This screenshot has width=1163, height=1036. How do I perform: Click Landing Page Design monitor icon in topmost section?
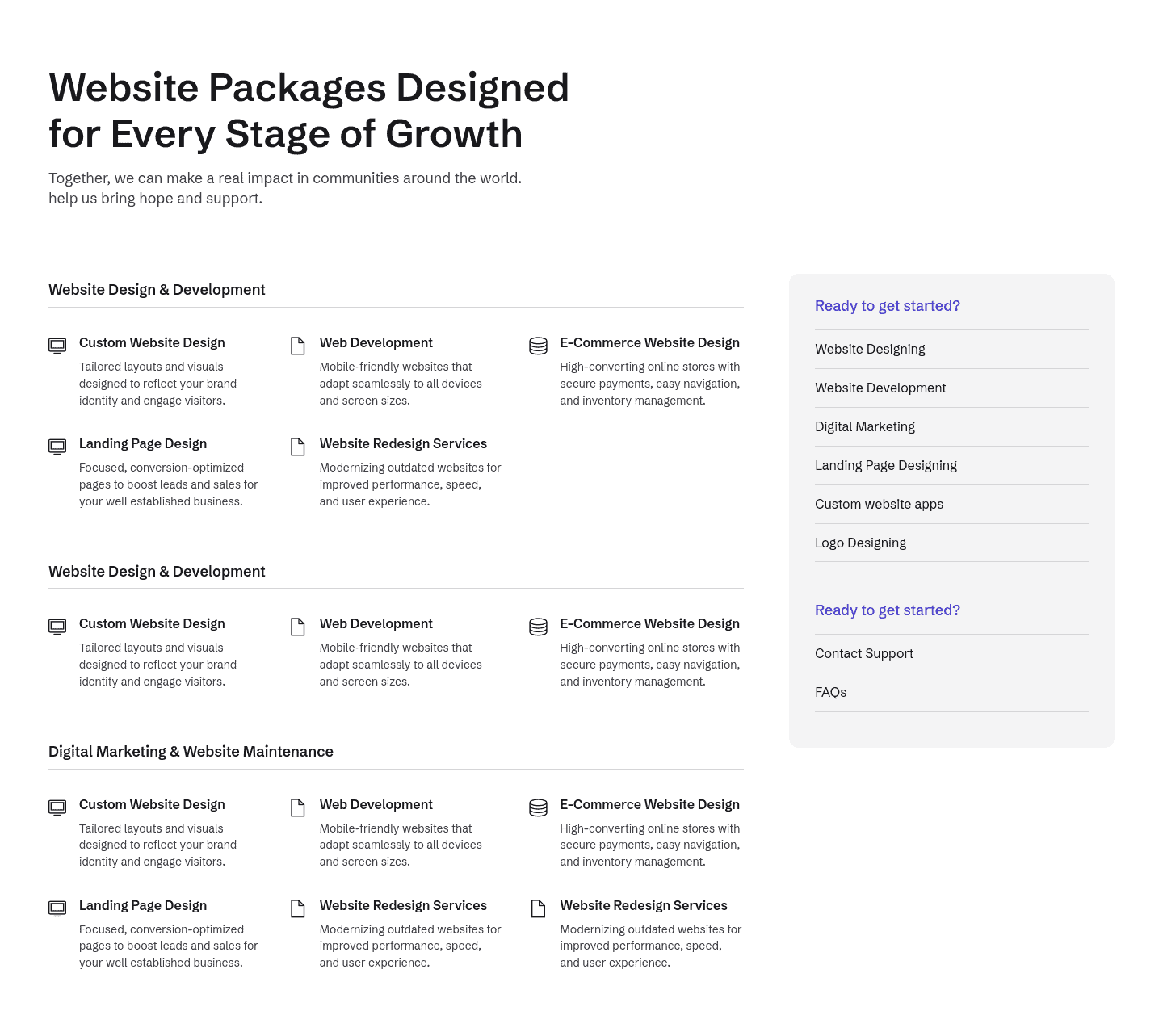57,447
